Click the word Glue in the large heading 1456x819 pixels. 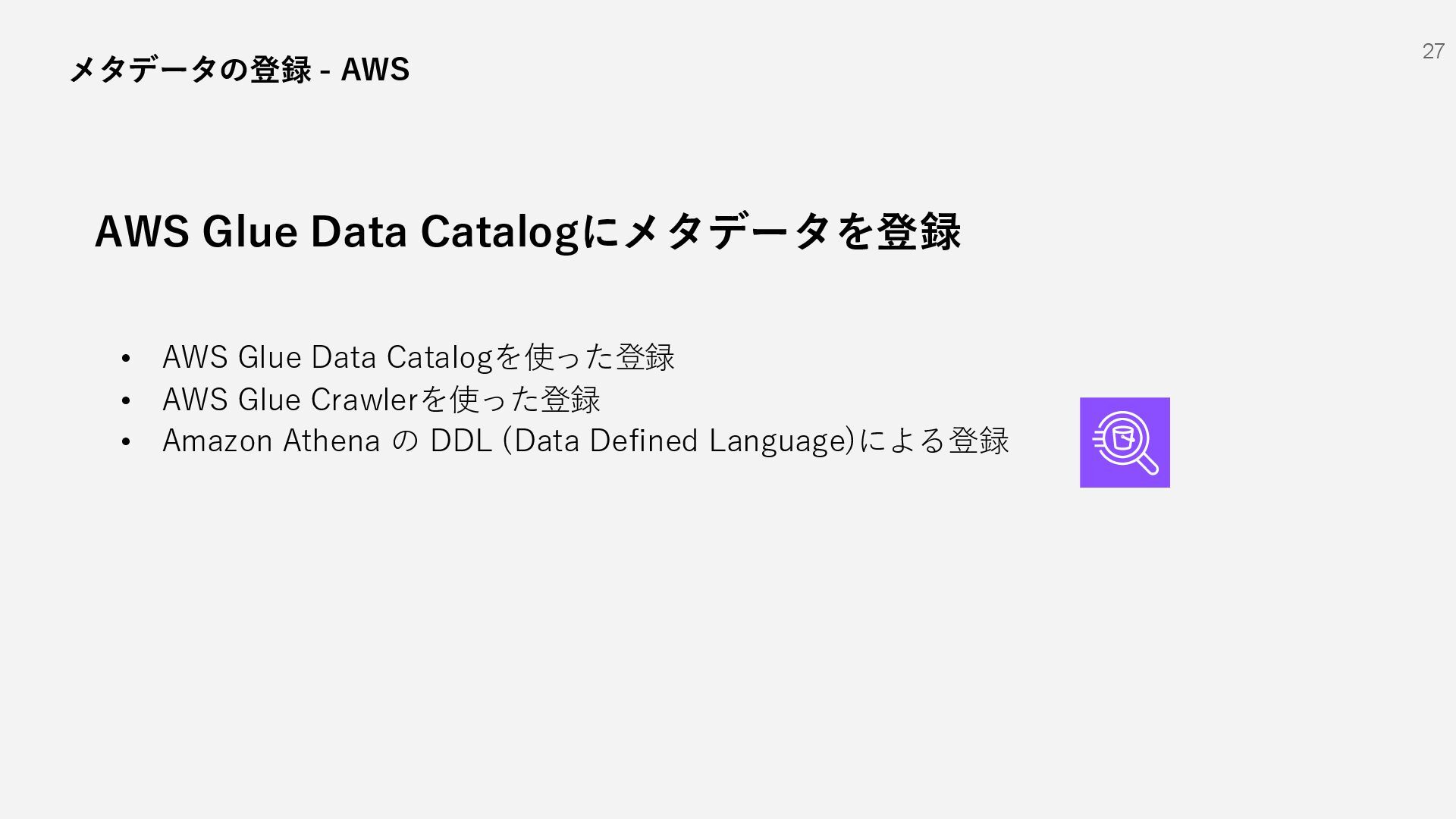(x=249, y=231)
